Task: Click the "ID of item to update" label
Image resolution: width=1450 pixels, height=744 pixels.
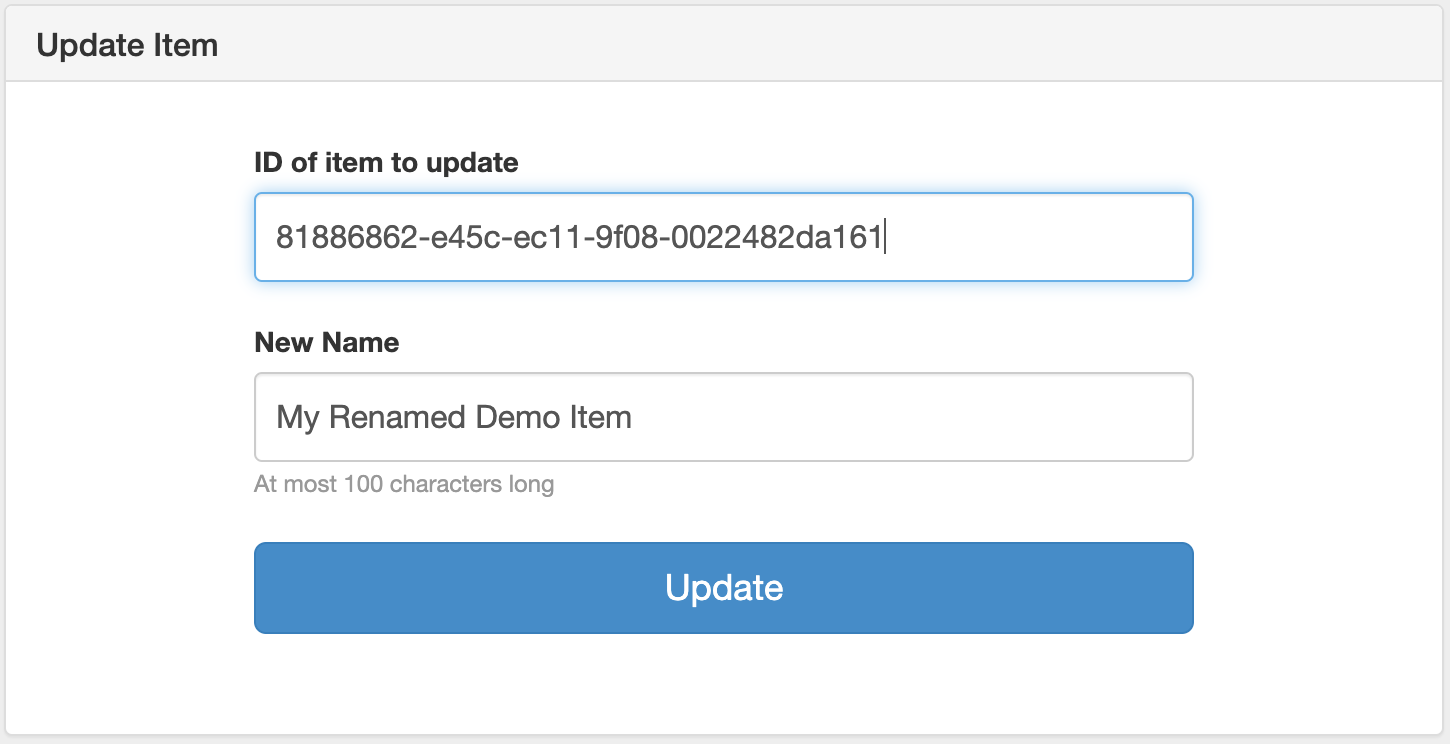Action: point(386,162)
